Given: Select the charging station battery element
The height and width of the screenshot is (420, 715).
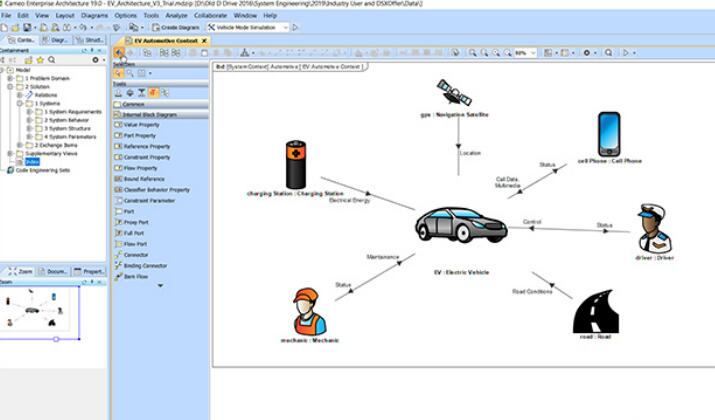Looking at the screenshot, I should coord(296,162).
